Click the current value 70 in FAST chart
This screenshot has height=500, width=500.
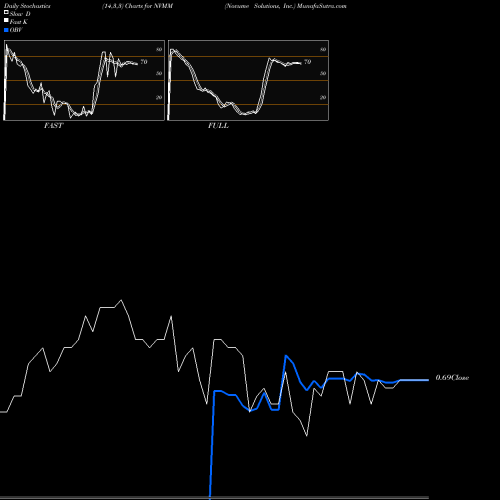pyautogui.click(x=144, y=62)
